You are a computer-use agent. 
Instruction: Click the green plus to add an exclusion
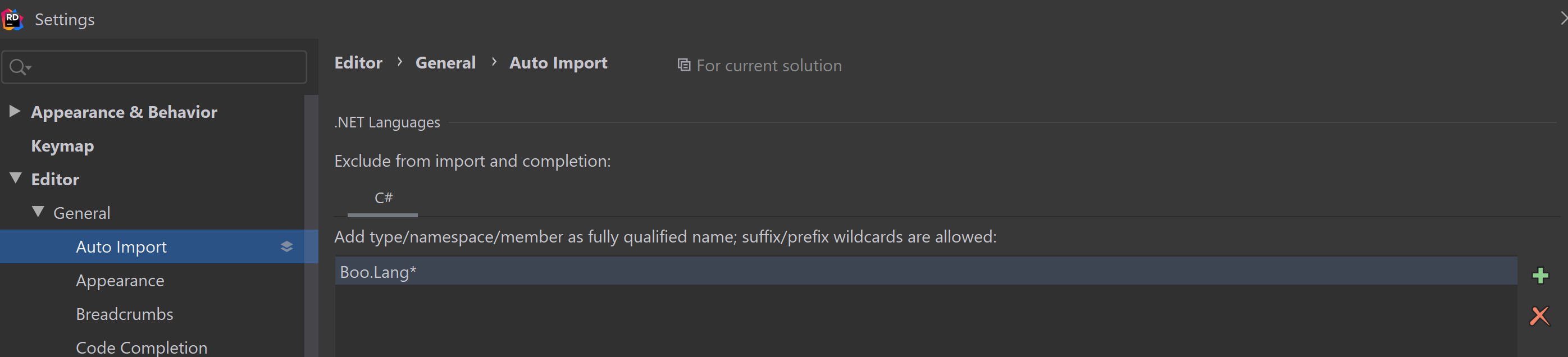[1540, 275]
